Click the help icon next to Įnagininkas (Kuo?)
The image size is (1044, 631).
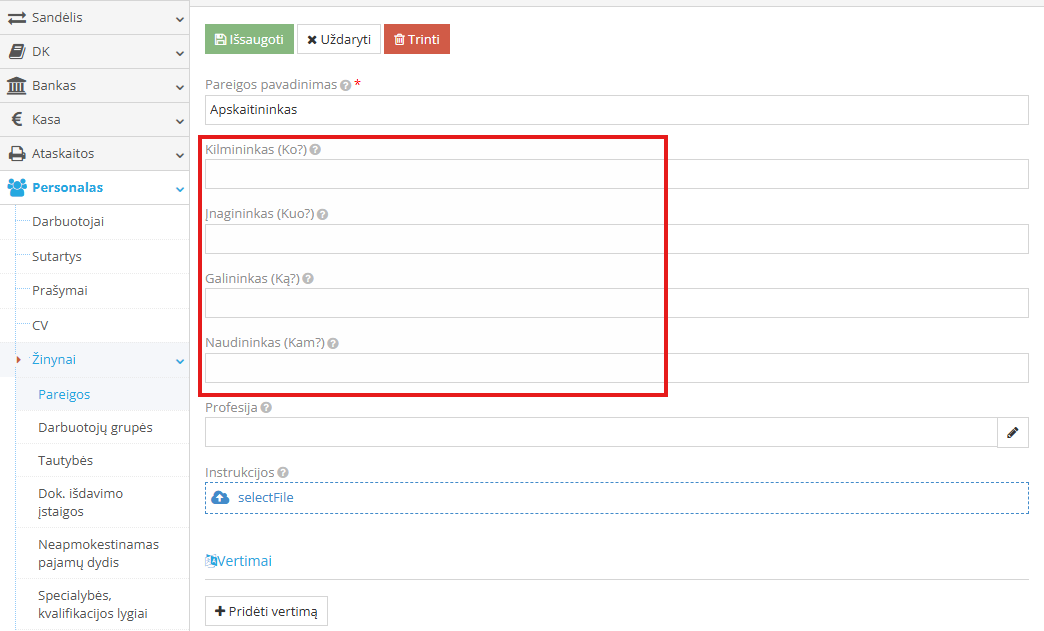322,214
